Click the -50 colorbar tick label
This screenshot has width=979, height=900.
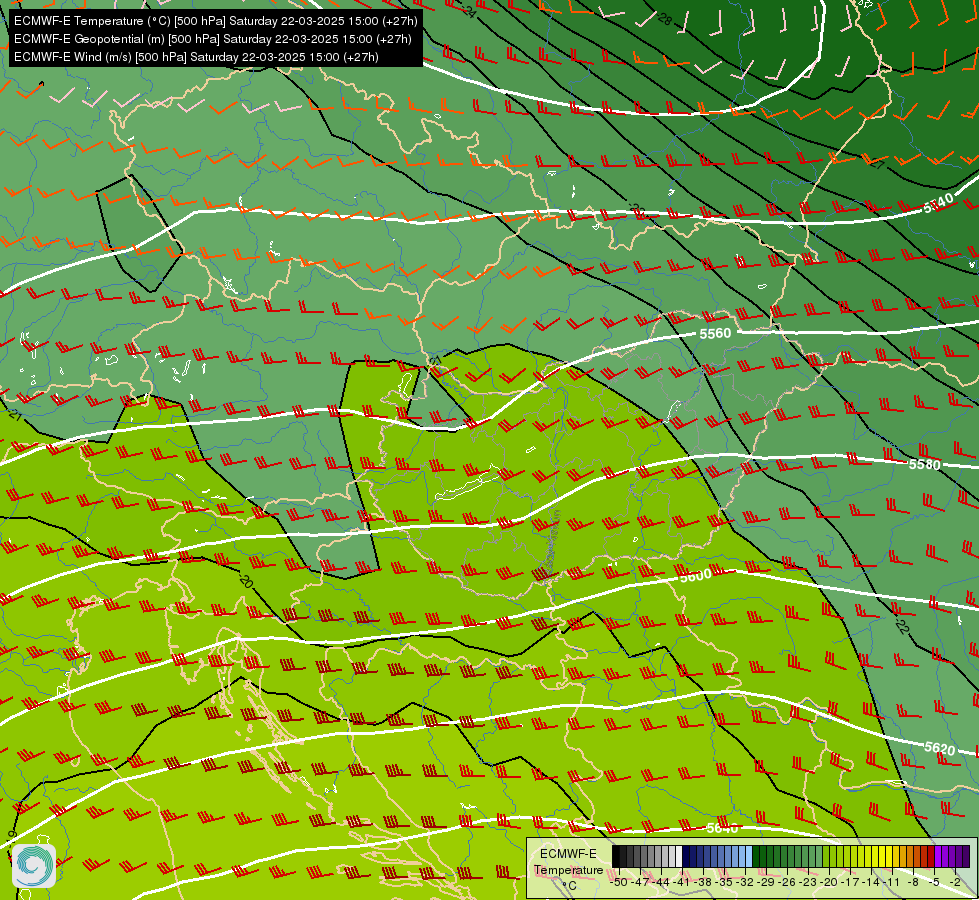pos(619,883)
